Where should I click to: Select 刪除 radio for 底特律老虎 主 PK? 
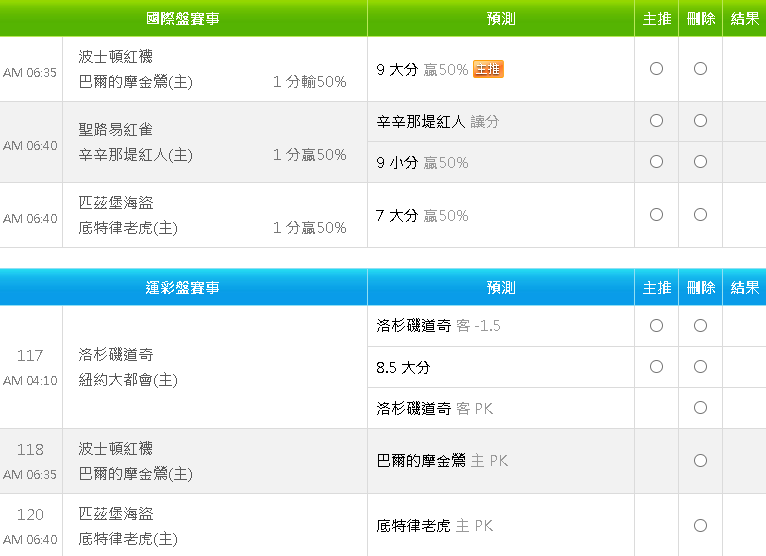(x=700, y=526)
